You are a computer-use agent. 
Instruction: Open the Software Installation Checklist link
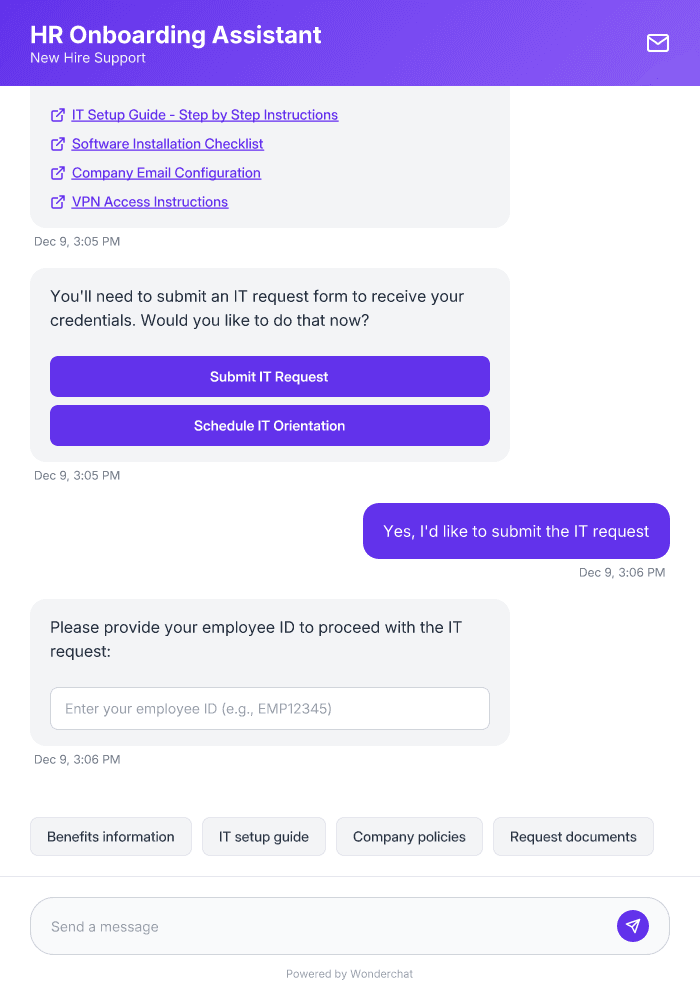coord(167,143)
